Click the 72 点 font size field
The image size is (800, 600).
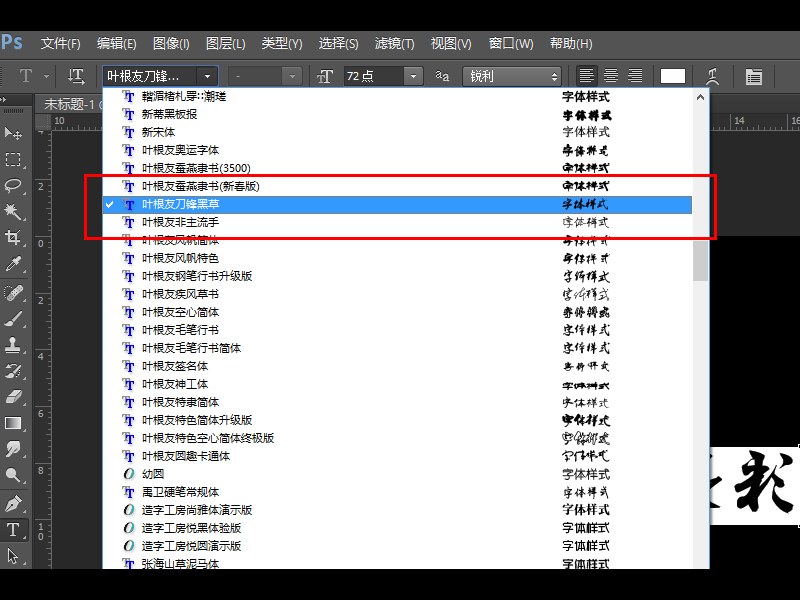point(375,77)
